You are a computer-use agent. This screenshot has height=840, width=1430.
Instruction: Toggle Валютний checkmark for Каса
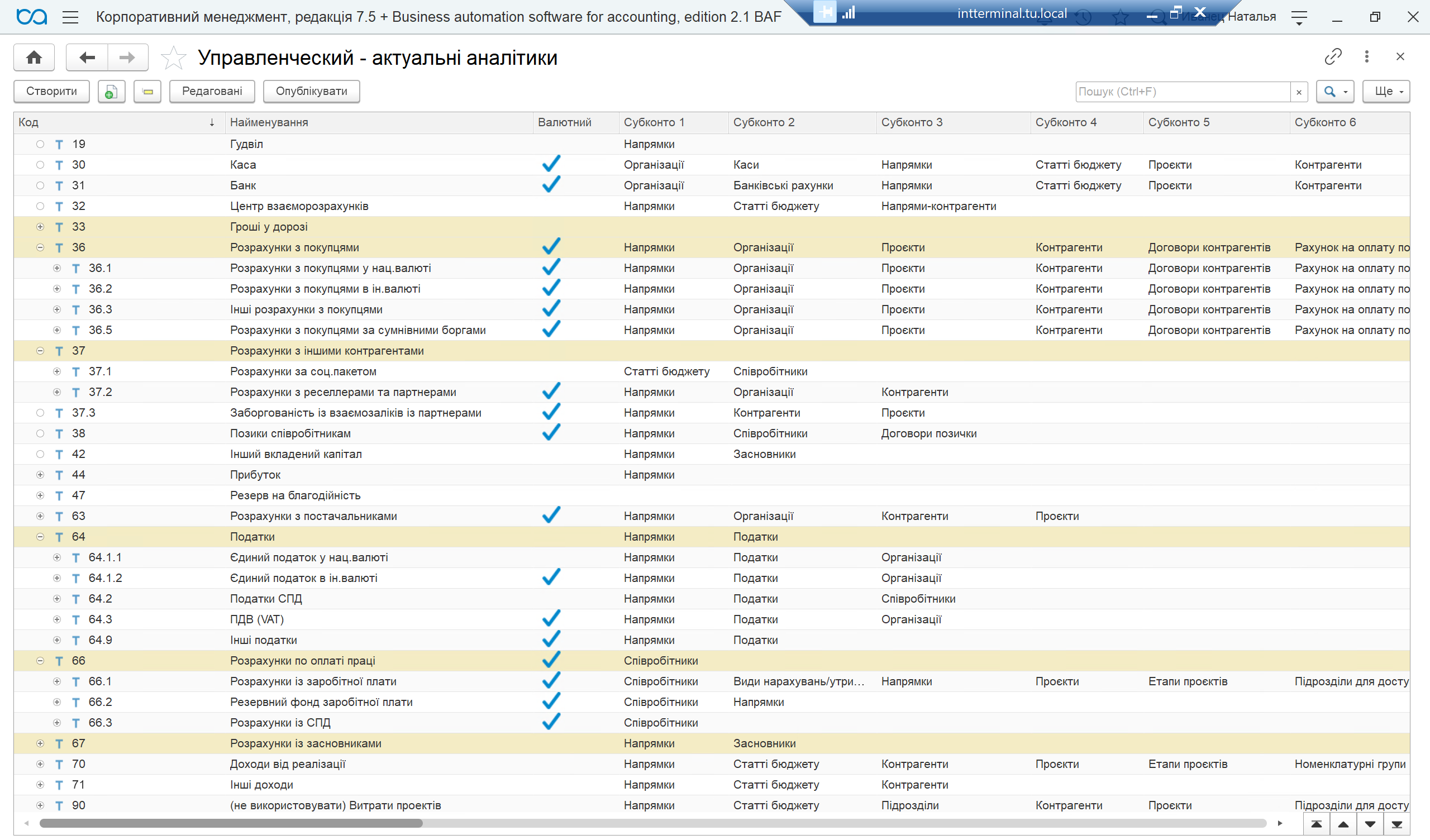[551, 164]
